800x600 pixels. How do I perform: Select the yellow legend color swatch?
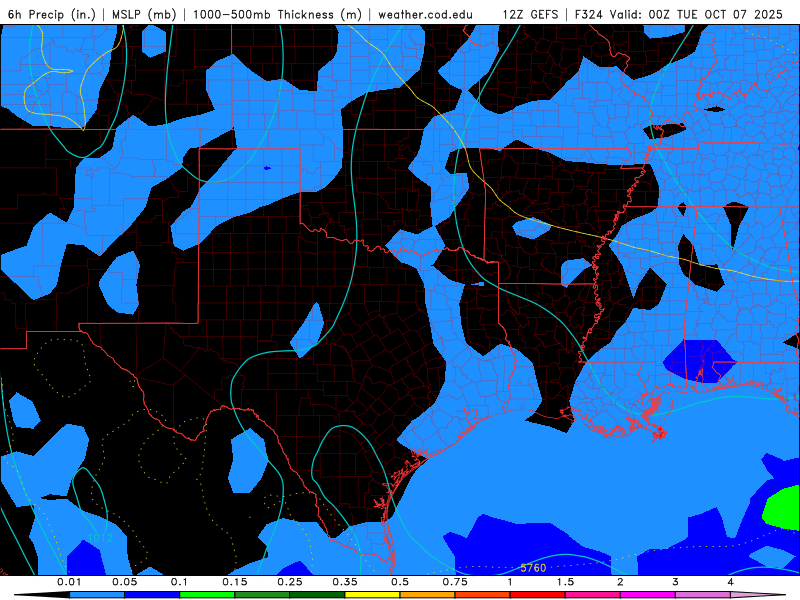coord(372,595)
